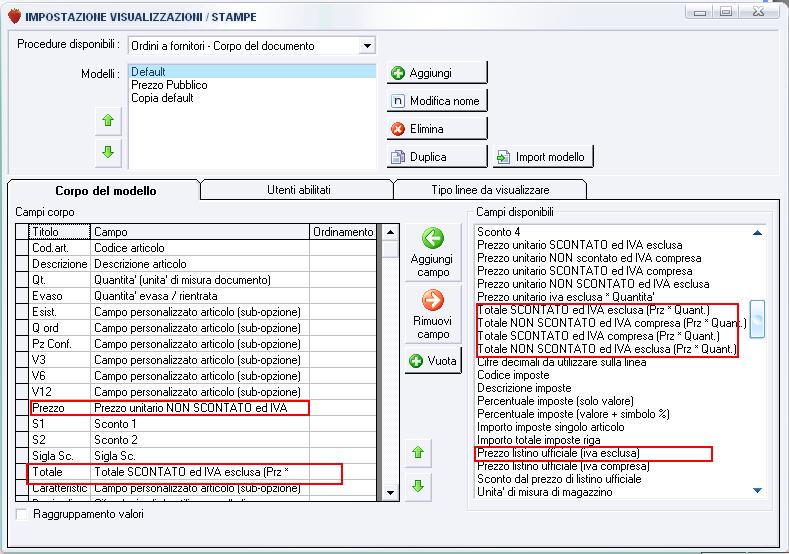
Task: Click the green Aggiungi plus button
Action: [437, 73]
